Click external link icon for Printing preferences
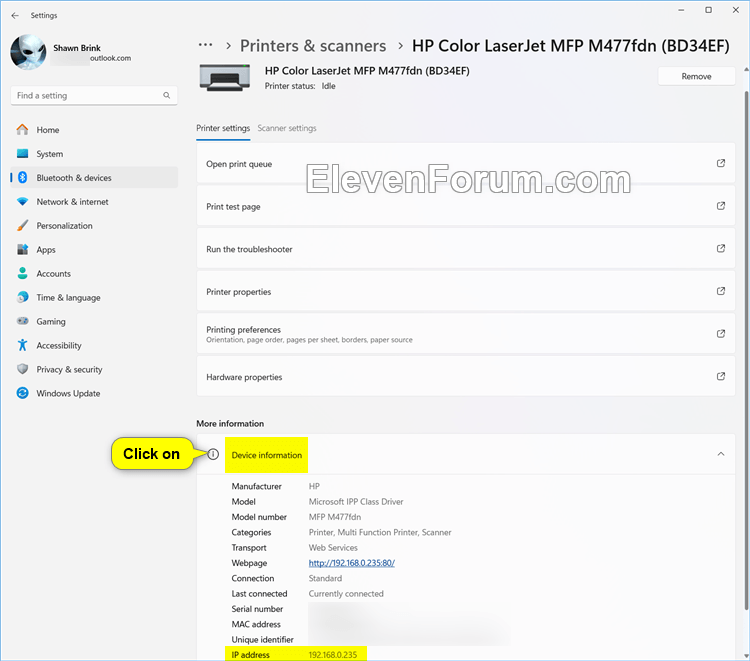 [x=721, y=334]
